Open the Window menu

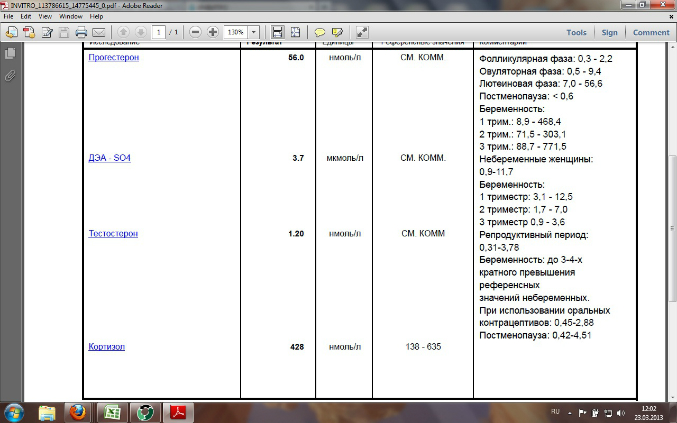coord(71,17)
